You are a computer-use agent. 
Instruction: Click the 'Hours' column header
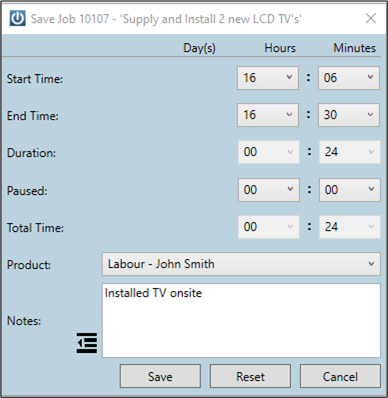[280, 48]
